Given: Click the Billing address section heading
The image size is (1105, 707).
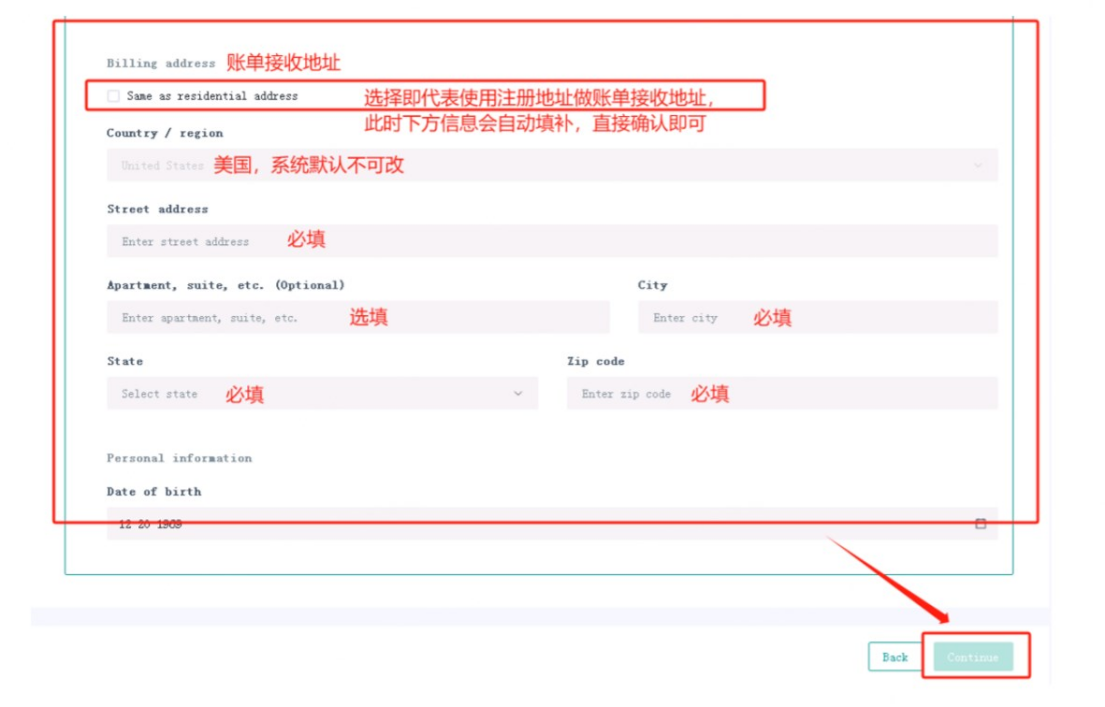Looking at the screenshot, I should [x=161, y=63].
